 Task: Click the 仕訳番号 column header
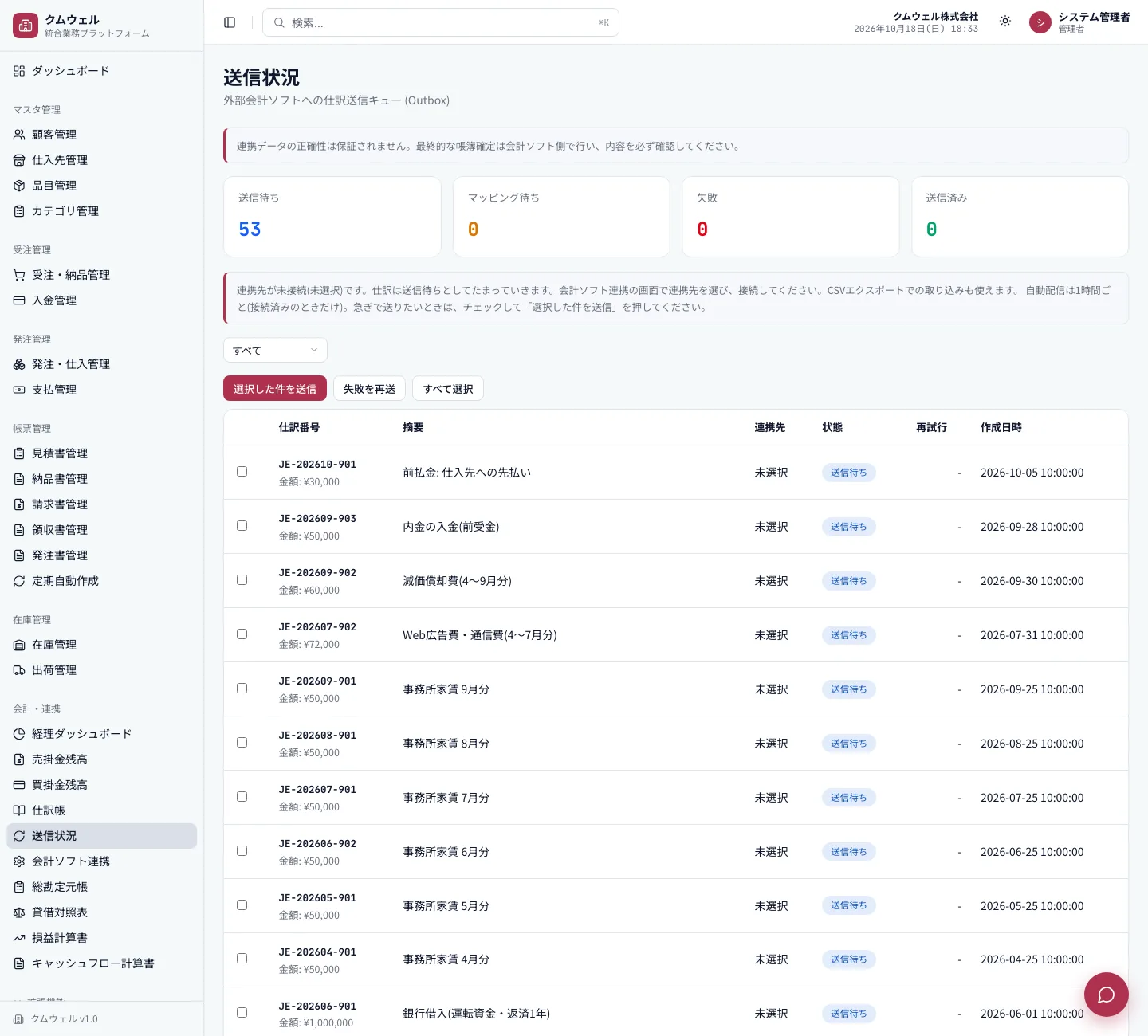[300, 428]
